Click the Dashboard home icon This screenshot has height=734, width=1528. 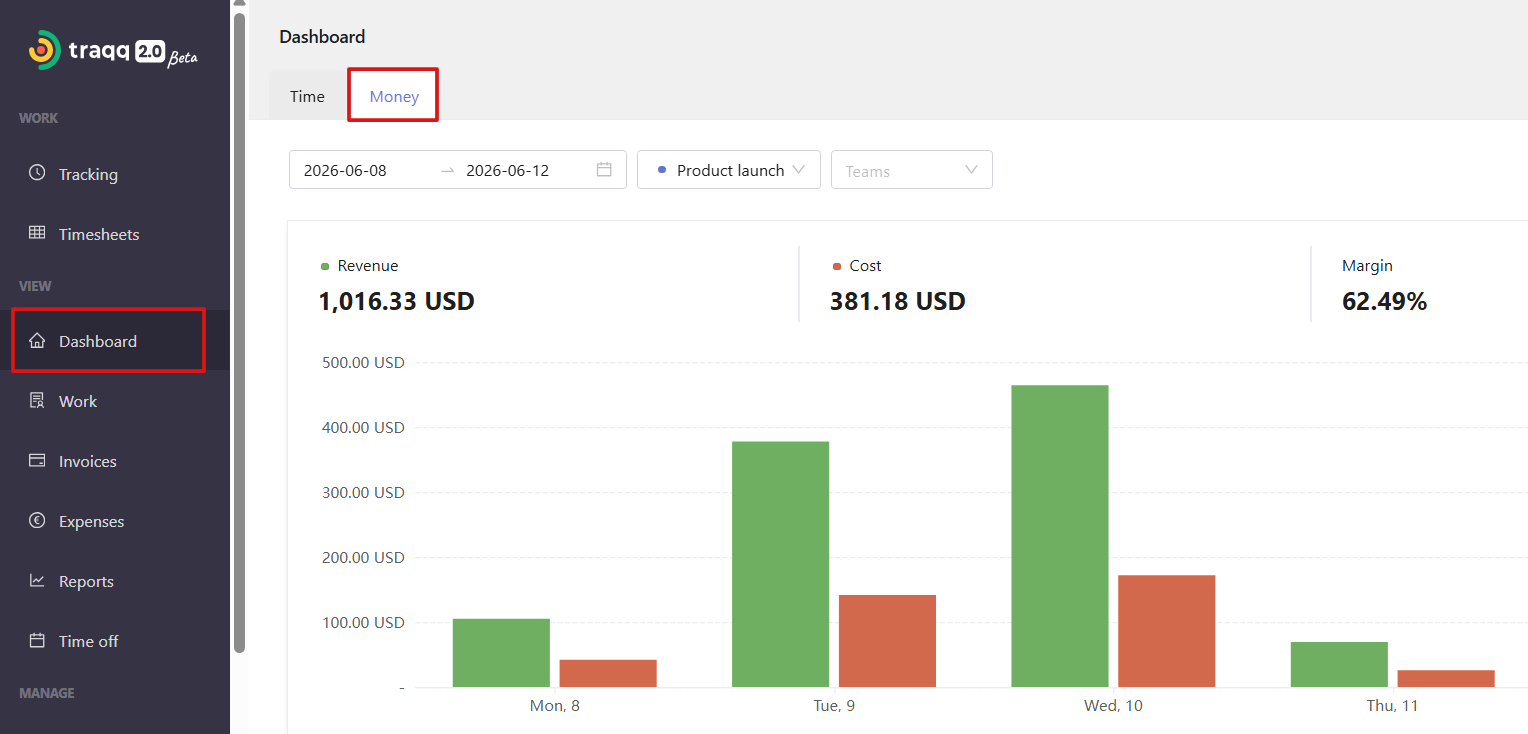37,341
